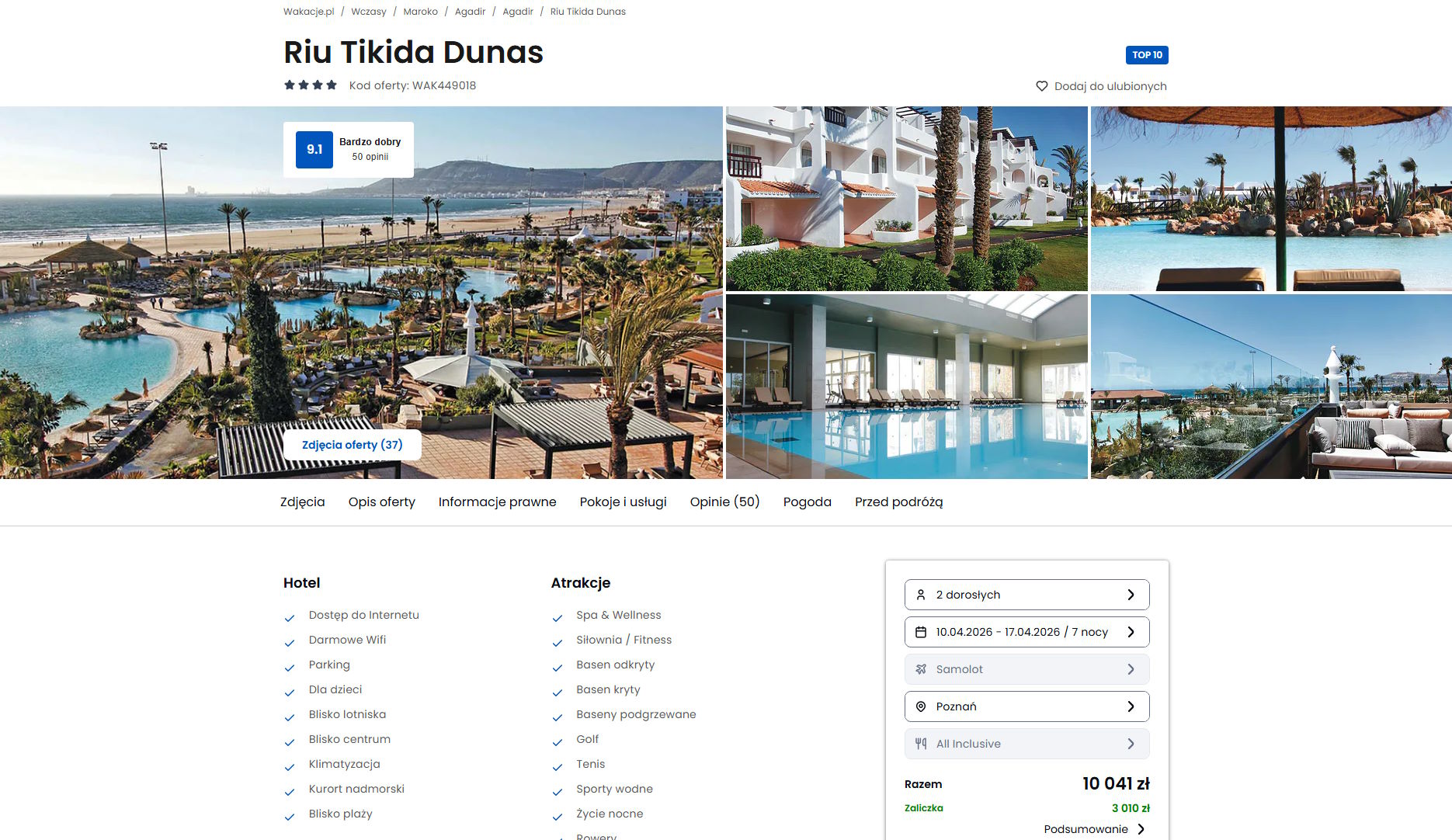Click the airplane icon beside Samolot
Screen dimensions: 1452x840
921,669
